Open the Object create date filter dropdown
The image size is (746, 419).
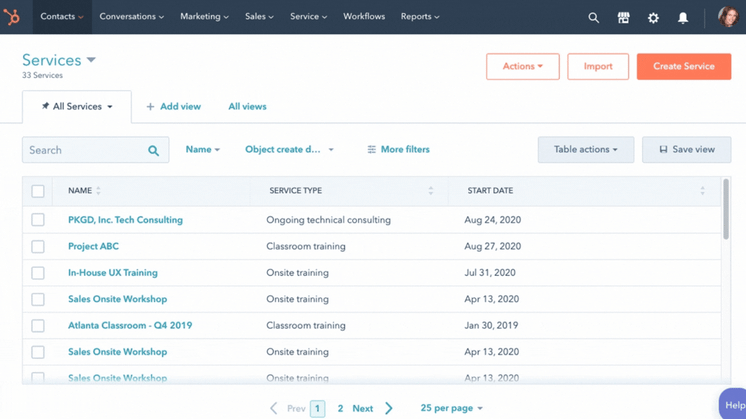click(289, 149)
